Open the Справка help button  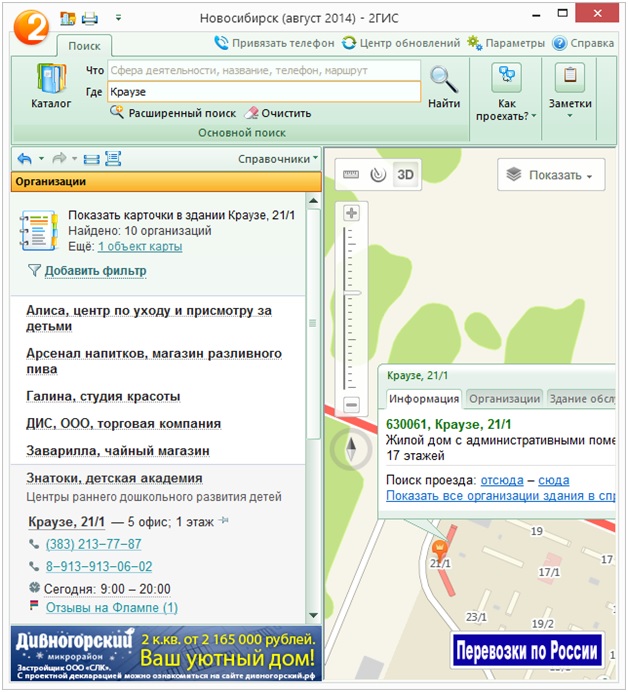pos(583,43)
